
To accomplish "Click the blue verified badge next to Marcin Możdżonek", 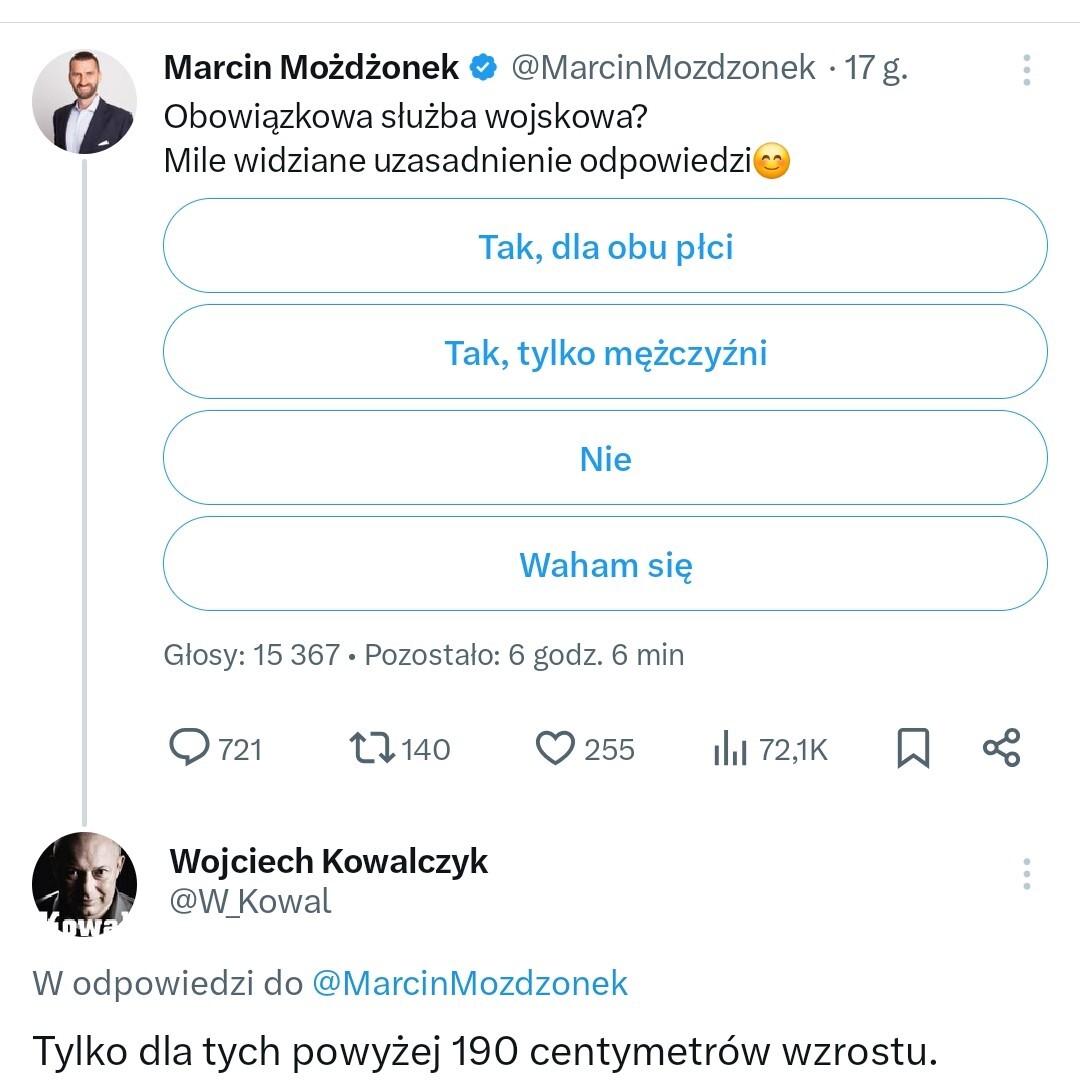I will click(x=484, y=68).
